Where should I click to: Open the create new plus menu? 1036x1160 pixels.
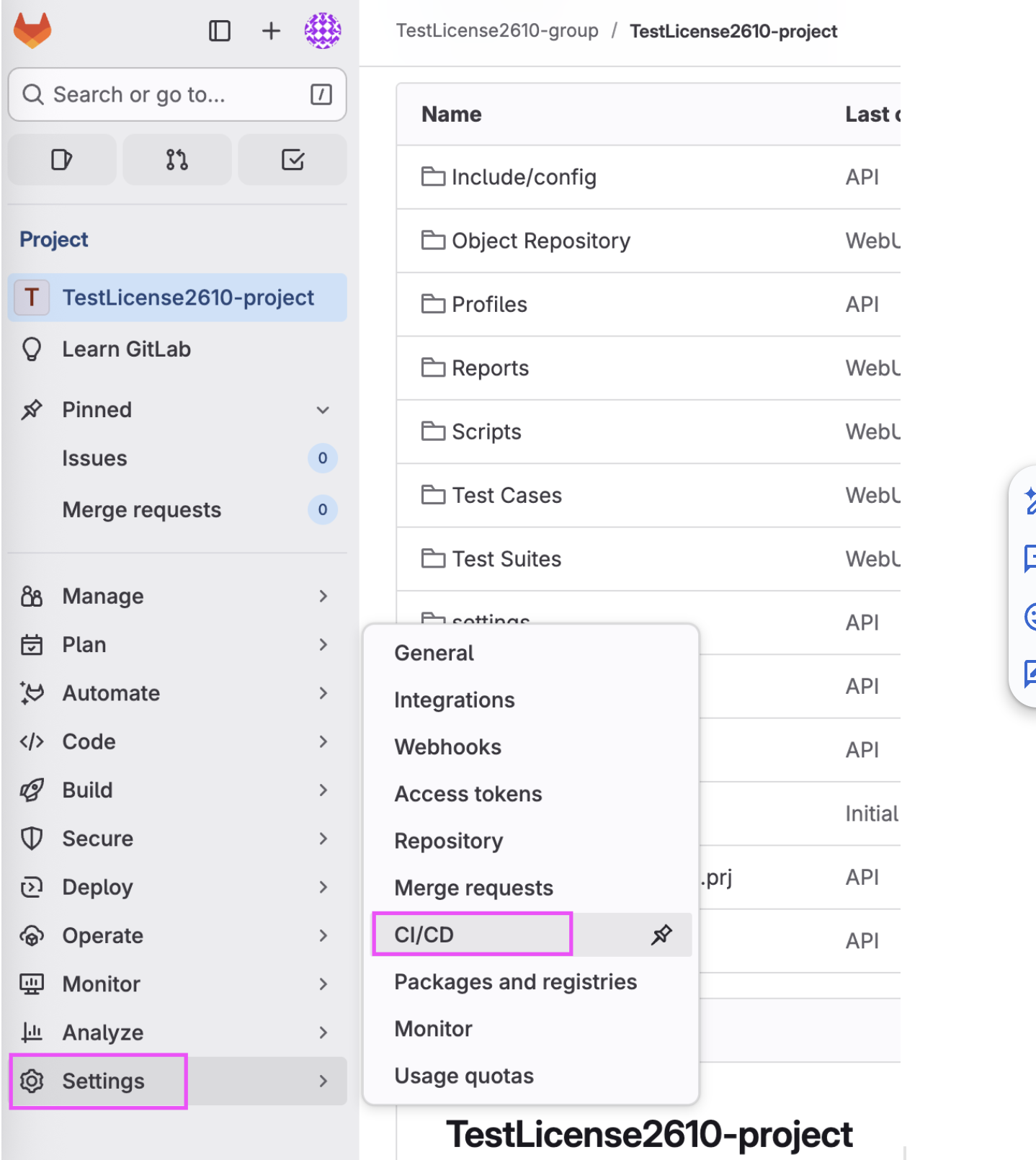click(x=271, y=31)
